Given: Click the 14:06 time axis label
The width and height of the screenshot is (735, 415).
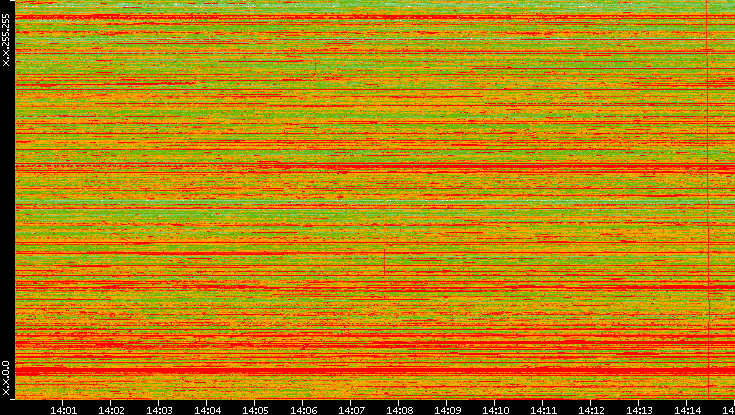Looking at the screenshot, I should 303,410.
